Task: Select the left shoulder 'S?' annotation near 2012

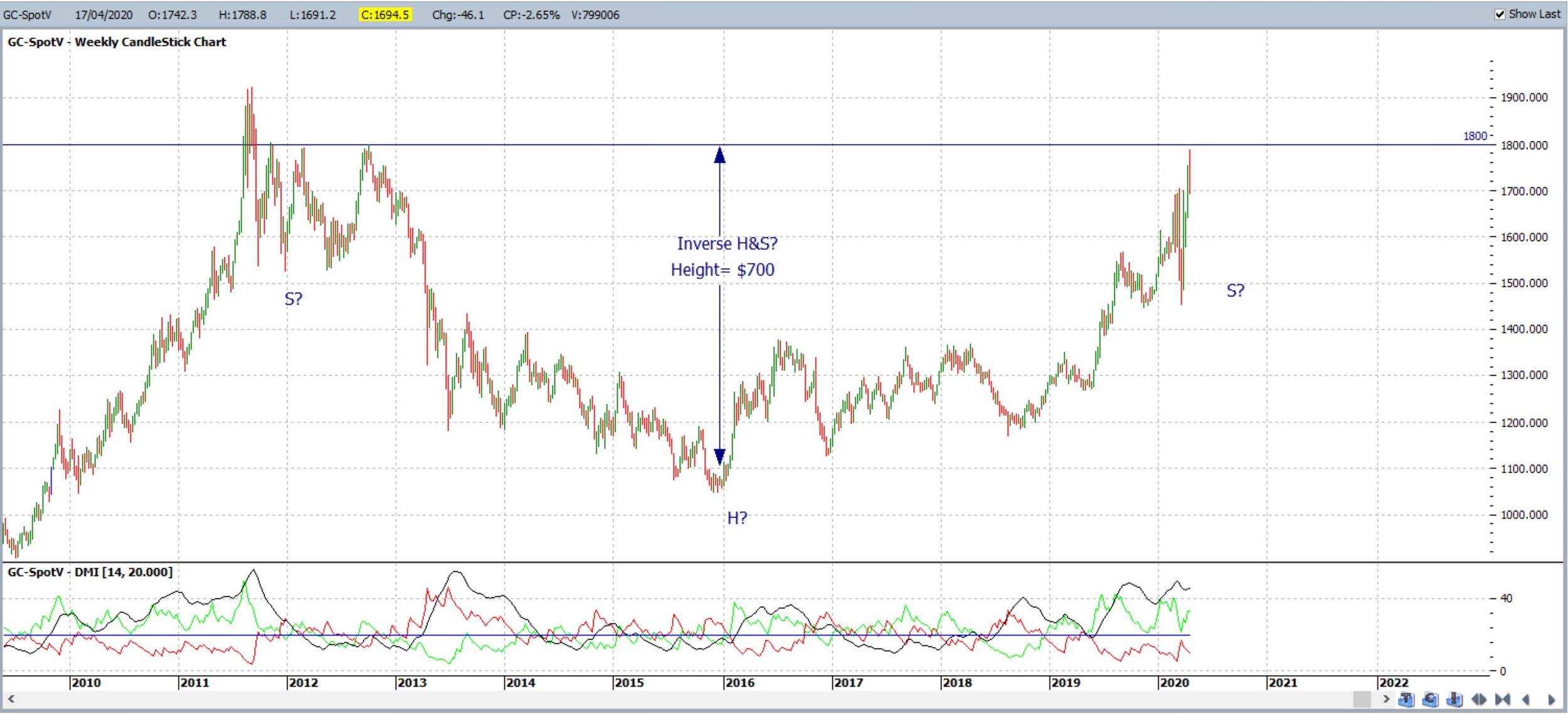Action: 294,299
